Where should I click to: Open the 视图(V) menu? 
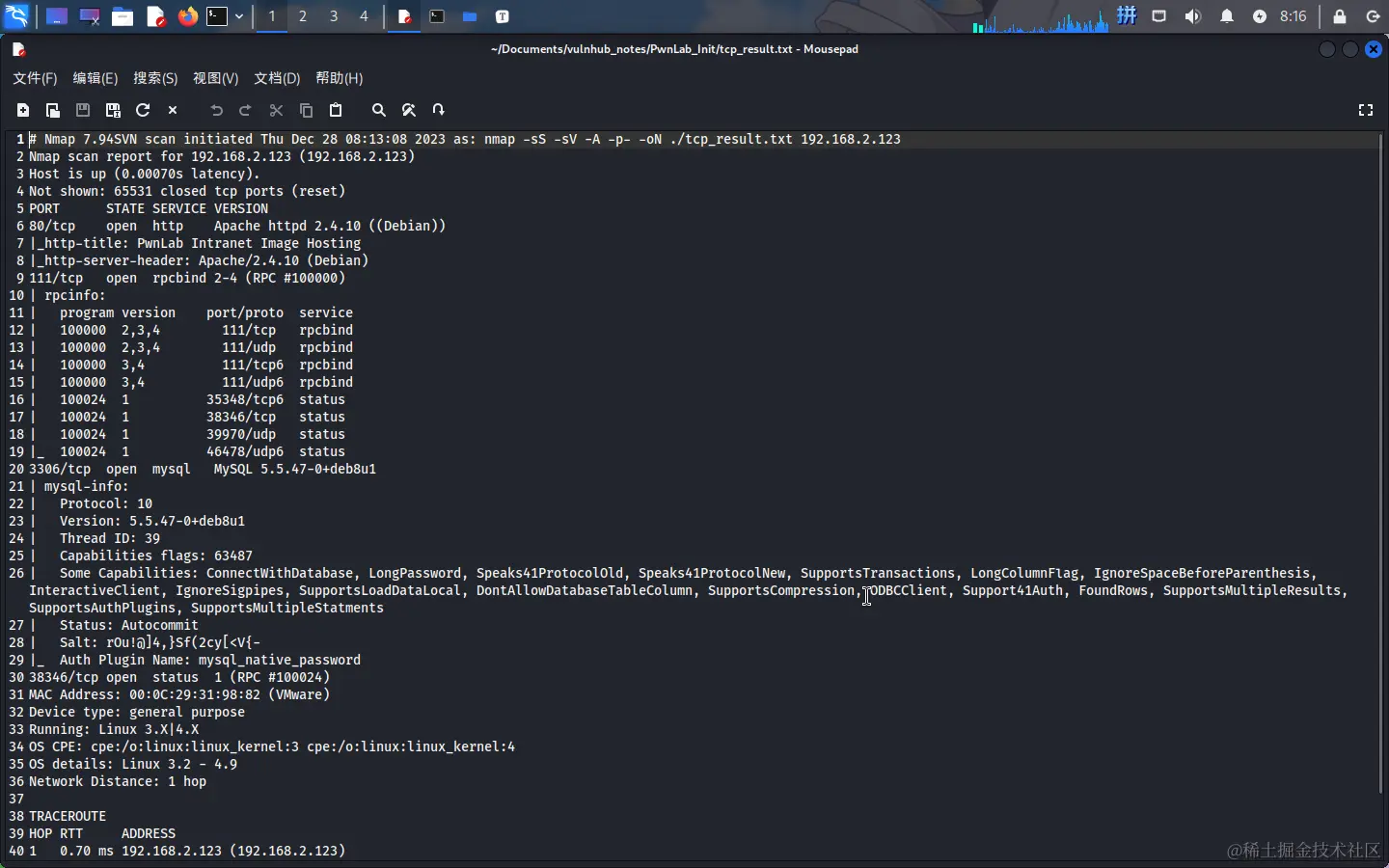pos(215,78)
